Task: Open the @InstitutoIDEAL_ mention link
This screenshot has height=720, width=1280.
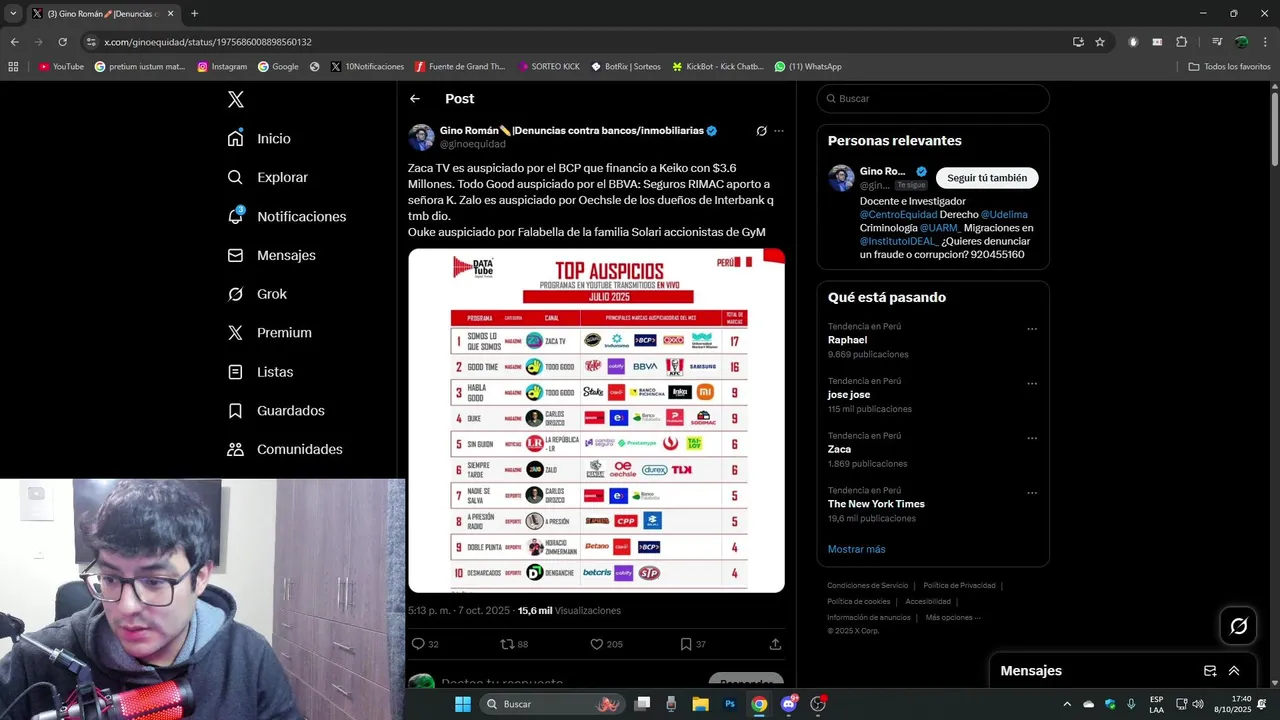Action: [x=900, y=241]
